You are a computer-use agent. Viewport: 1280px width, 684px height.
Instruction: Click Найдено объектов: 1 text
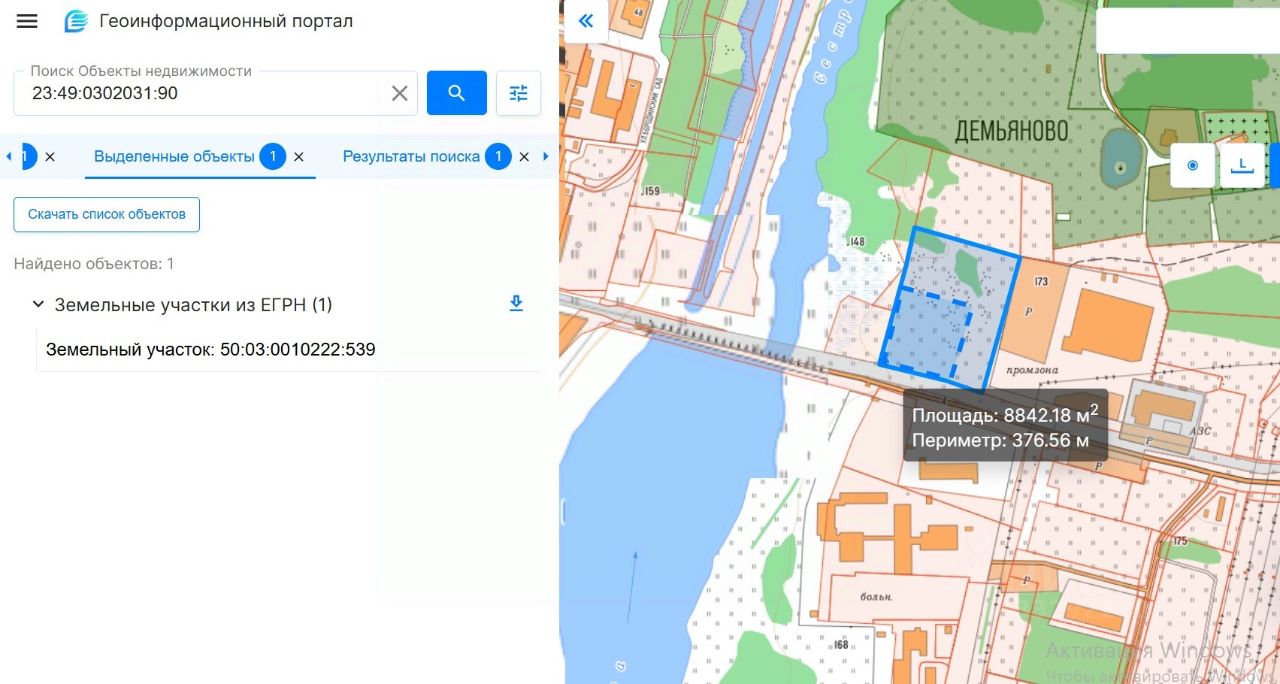pos(94,264)
